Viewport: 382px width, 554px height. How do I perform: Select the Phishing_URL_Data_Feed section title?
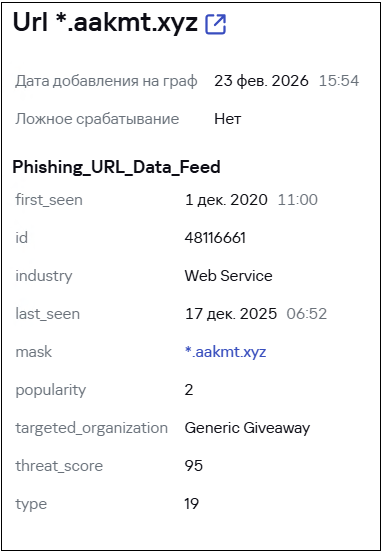(x=117, y=167)
